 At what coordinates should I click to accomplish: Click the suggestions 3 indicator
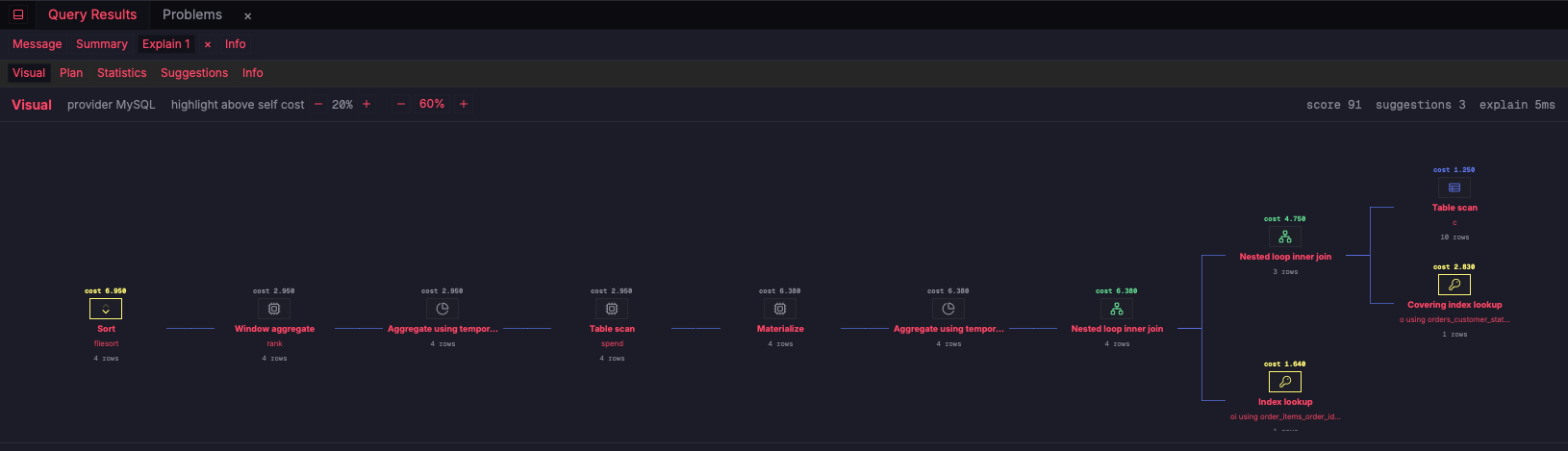pos(1421,105)
